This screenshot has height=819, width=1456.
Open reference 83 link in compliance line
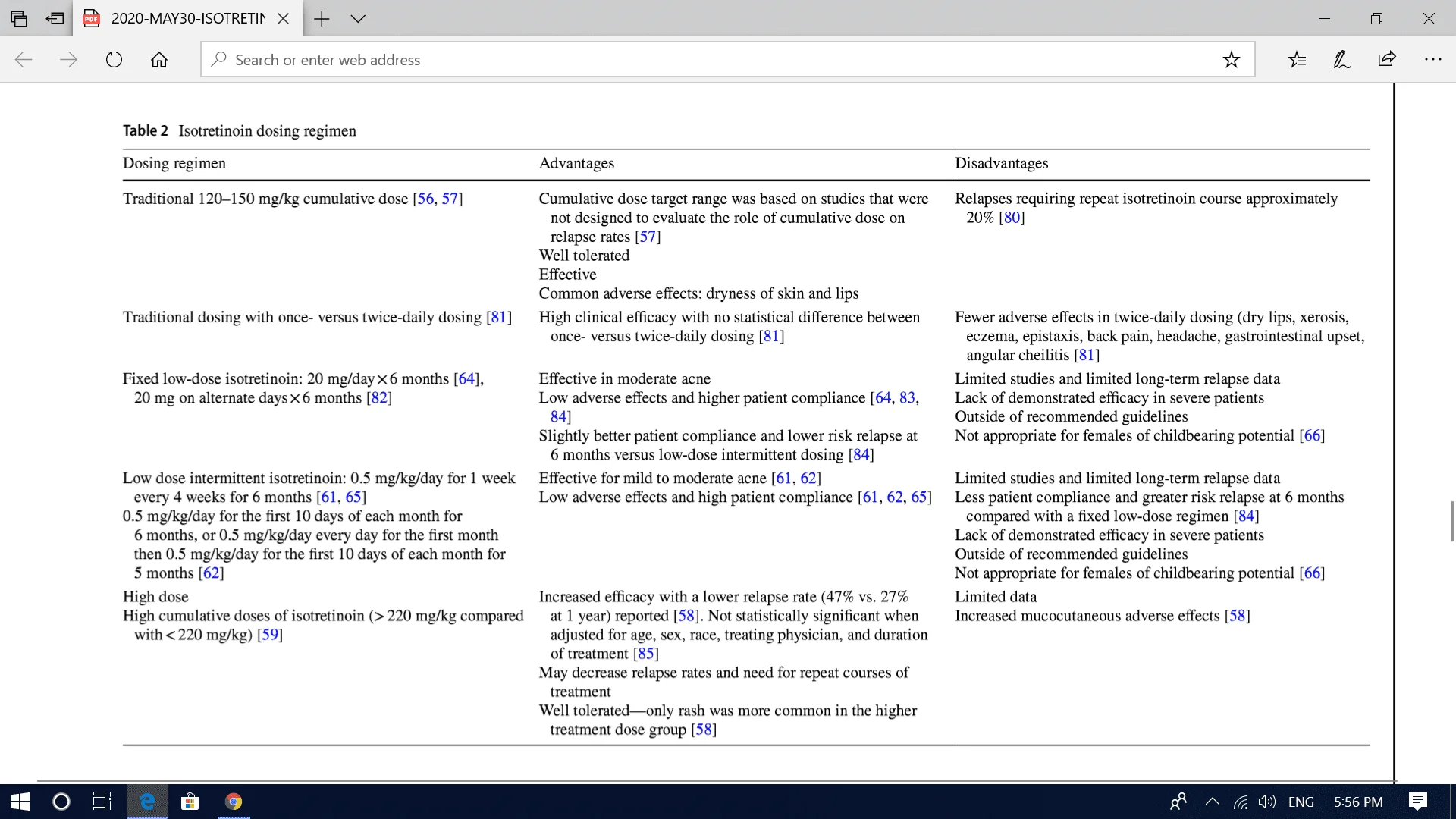907,398
